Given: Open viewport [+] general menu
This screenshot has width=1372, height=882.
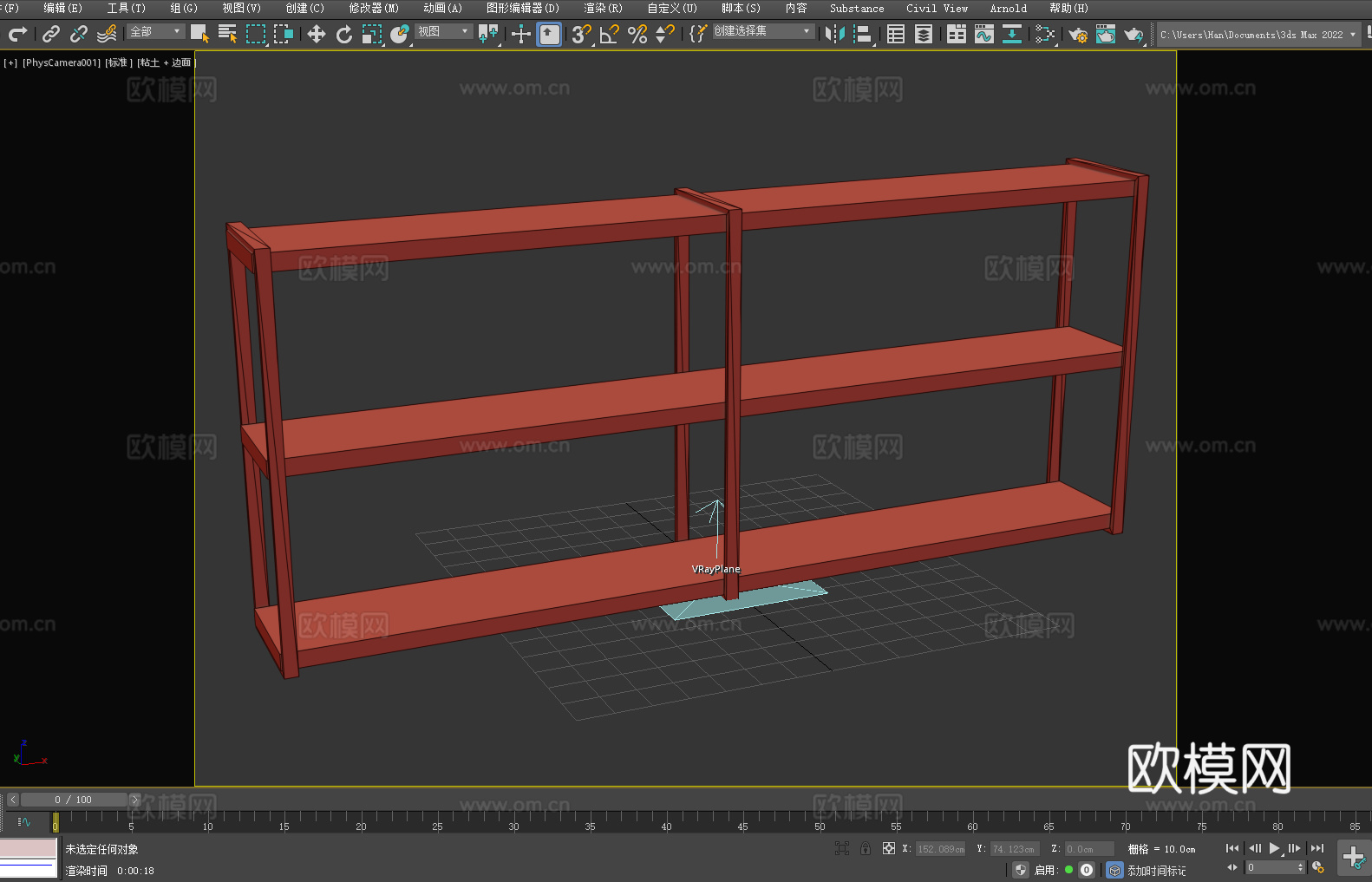Looking at the screenshot, I should point(10,62).
